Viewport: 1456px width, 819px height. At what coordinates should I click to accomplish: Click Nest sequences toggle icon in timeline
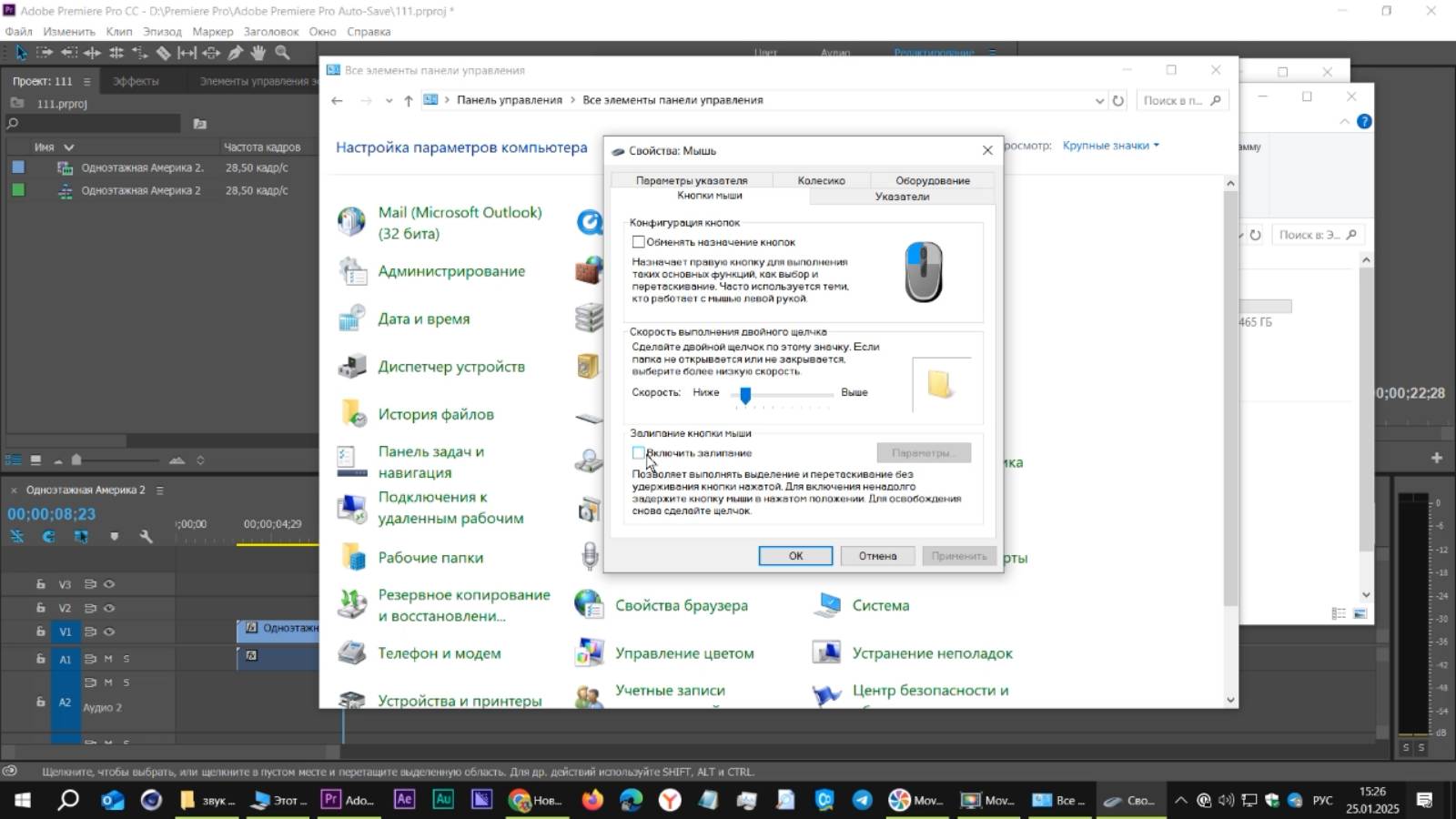pos(16,536)
